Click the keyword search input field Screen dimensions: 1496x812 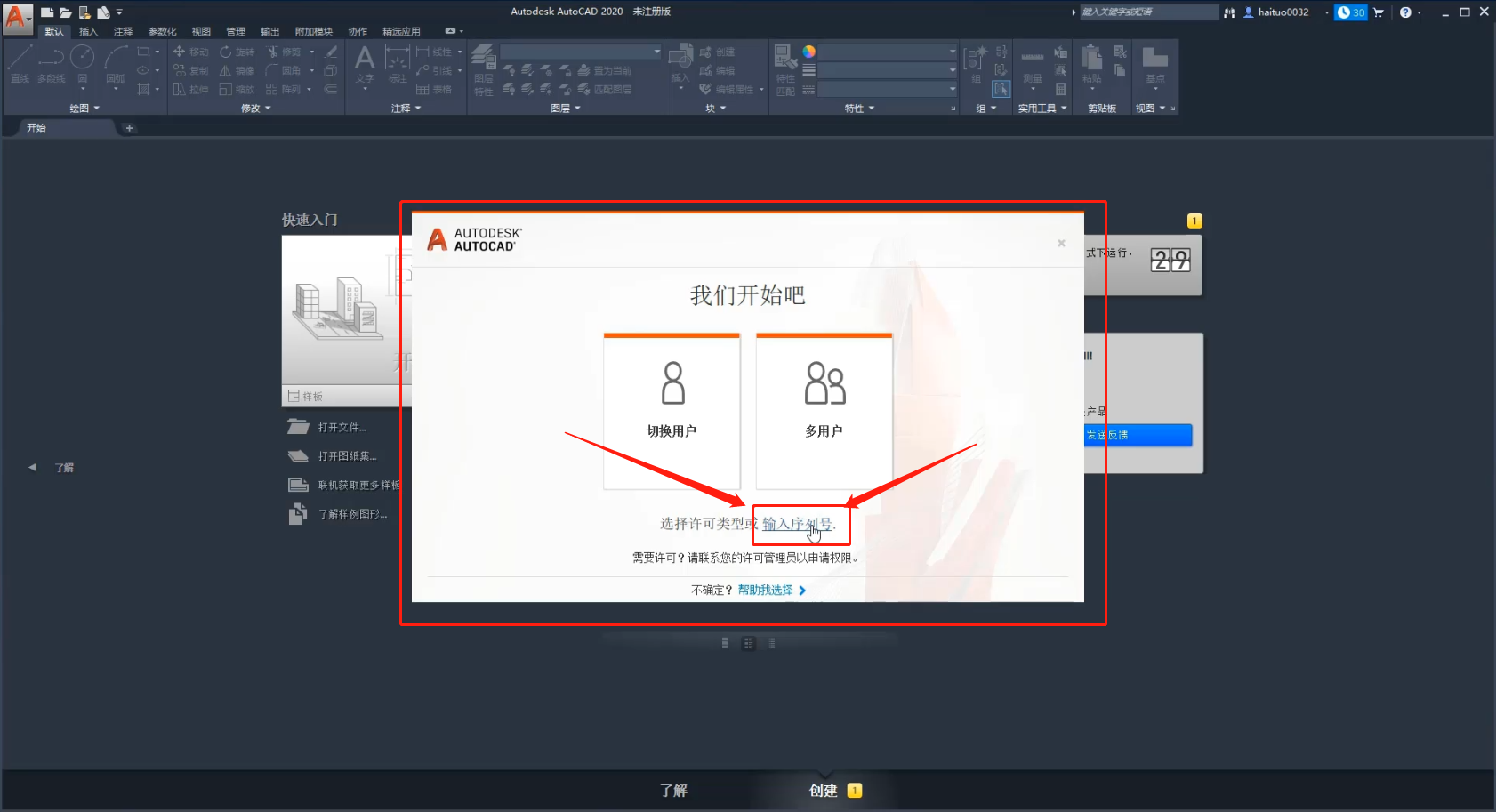pyautogui.click(x=1149, y=12)
